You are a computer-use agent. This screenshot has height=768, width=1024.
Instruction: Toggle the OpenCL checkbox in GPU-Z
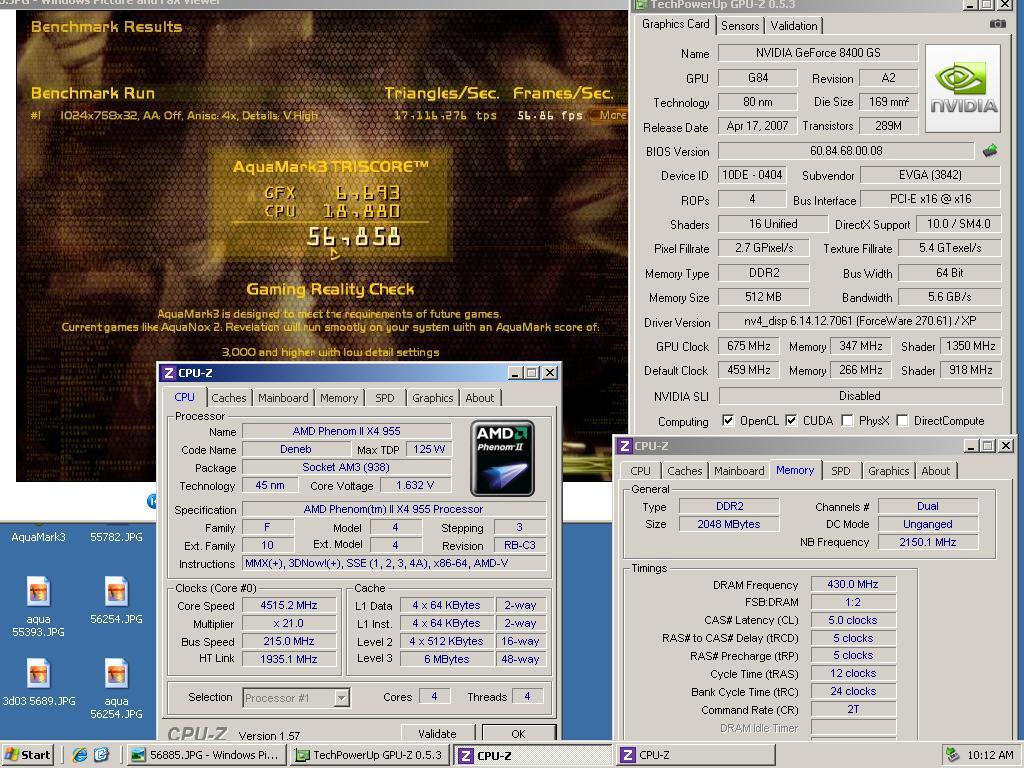click(728, 421)
